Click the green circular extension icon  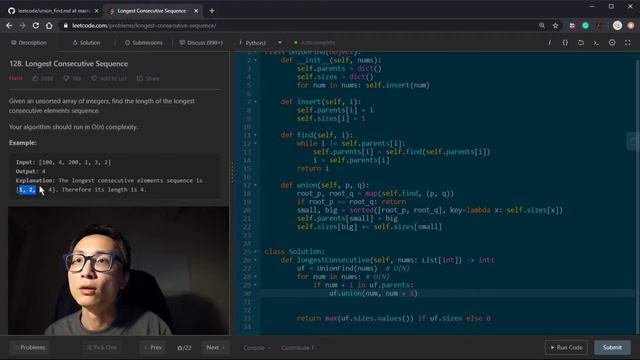pyautogui.click(x=585, y=25)
